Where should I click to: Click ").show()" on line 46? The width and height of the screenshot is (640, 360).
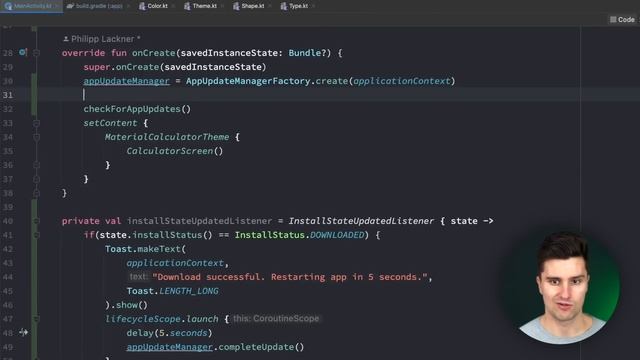tap(127, 305)
